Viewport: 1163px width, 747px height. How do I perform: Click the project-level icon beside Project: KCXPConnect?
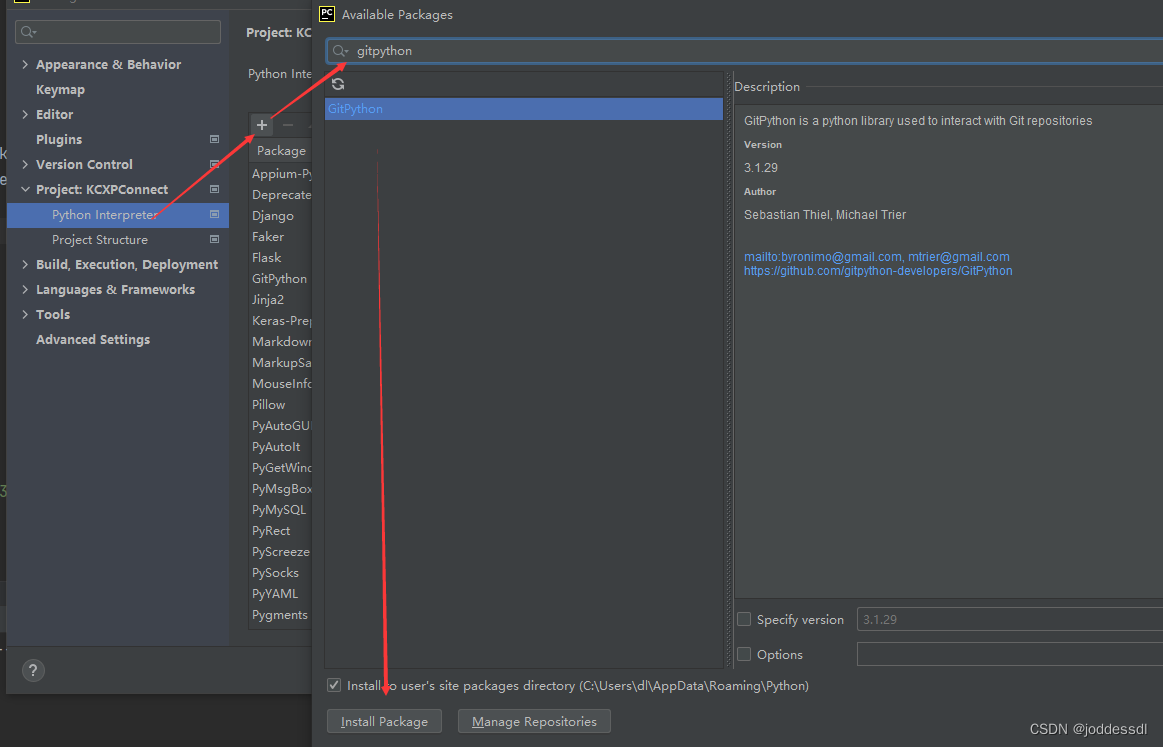(x=214, y=189)
